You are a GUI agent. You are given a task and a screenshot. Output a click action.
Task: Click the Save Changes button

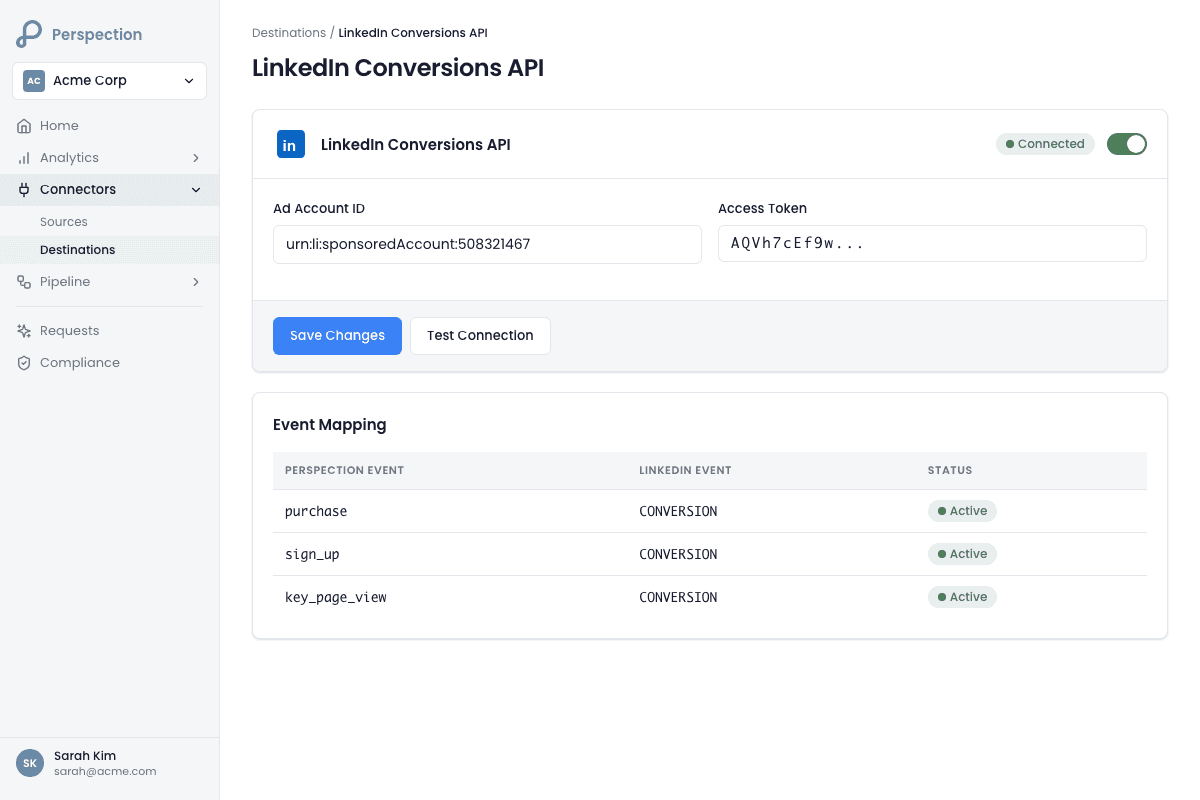point(337,336)
